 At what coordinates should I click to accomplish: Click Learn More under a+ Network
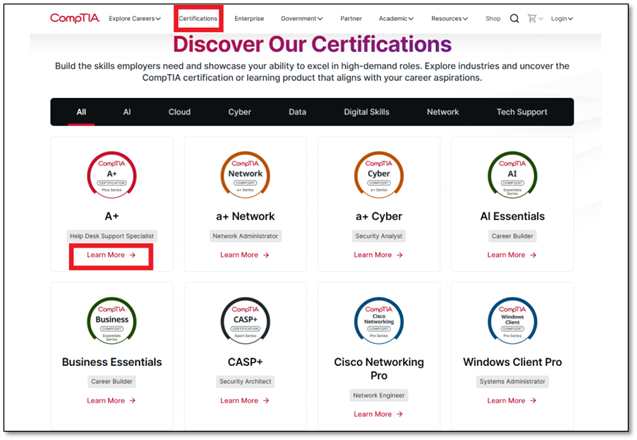tap(245, 255)
